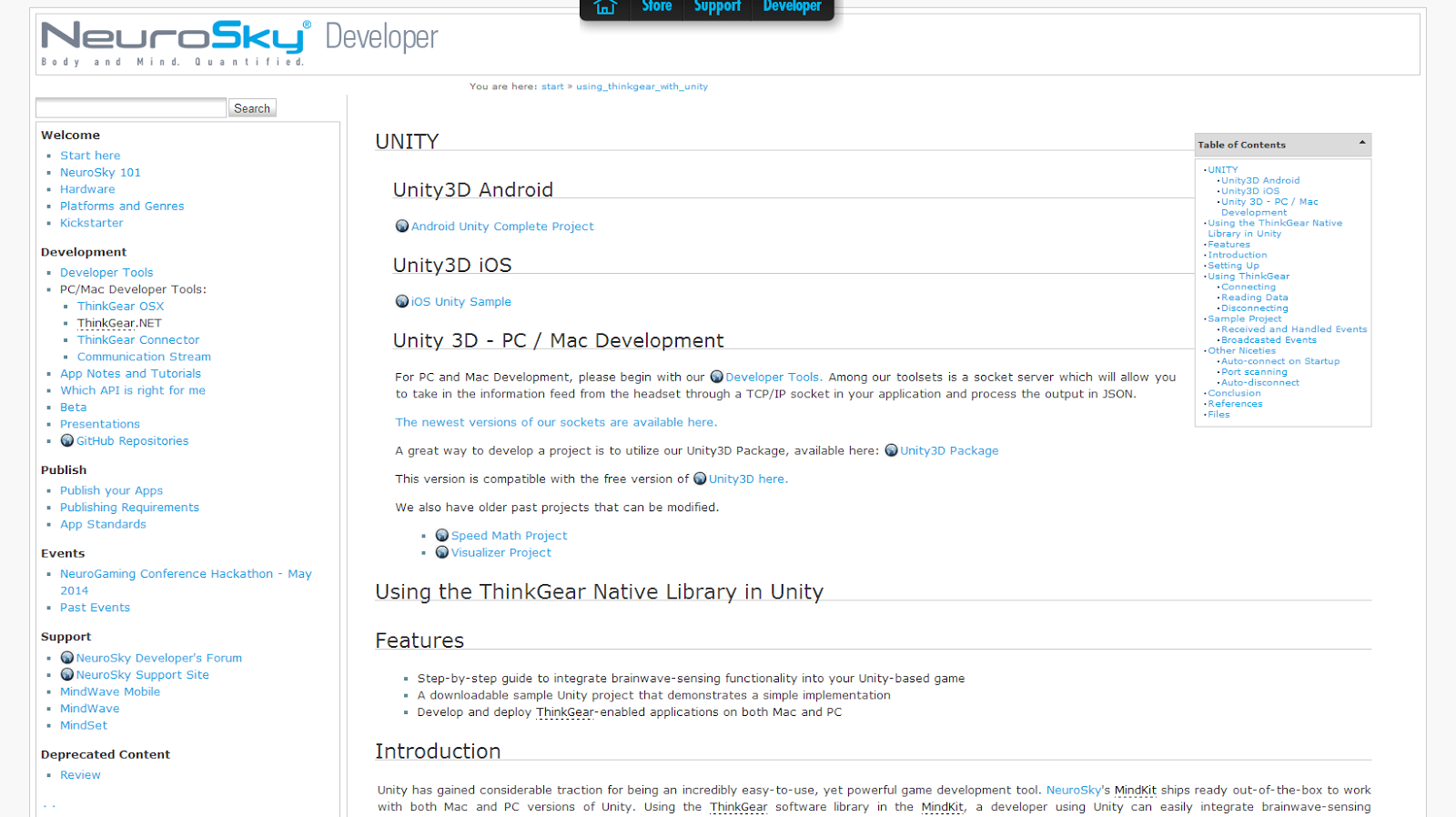Open the Unity3D Package link
Viewport: 1456px width, 817px height.
pos(949,450)
